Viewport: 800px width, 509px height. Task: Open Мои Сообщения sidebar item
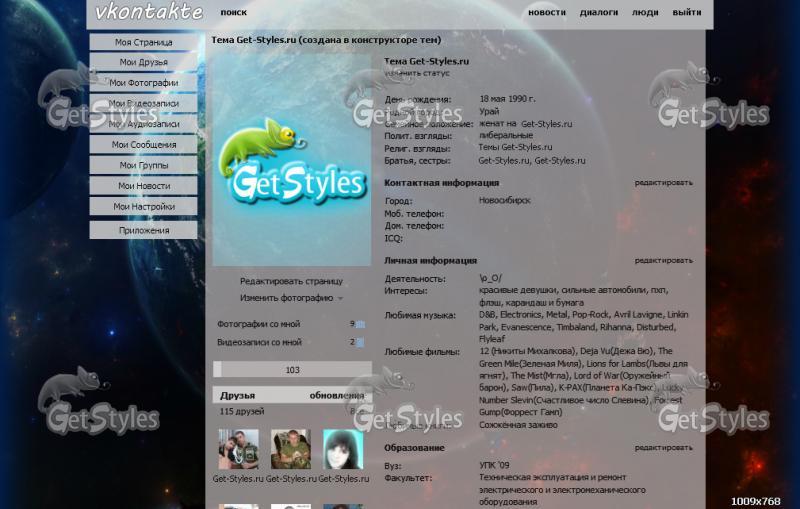(x=143, y=144)
